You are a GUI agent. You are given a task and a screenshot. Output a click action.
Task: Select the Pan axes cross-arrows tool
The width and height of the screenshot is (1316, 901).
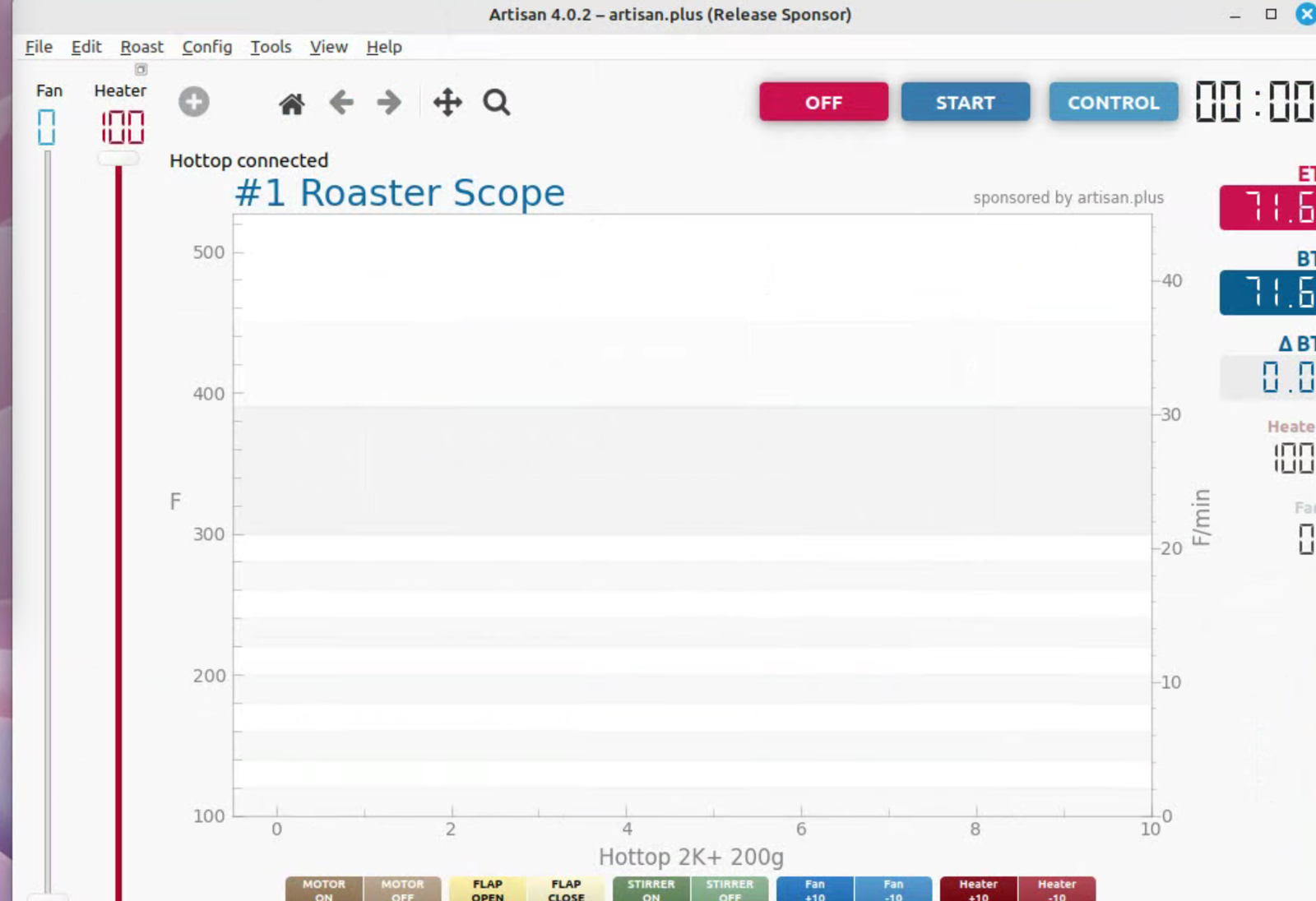447,103
